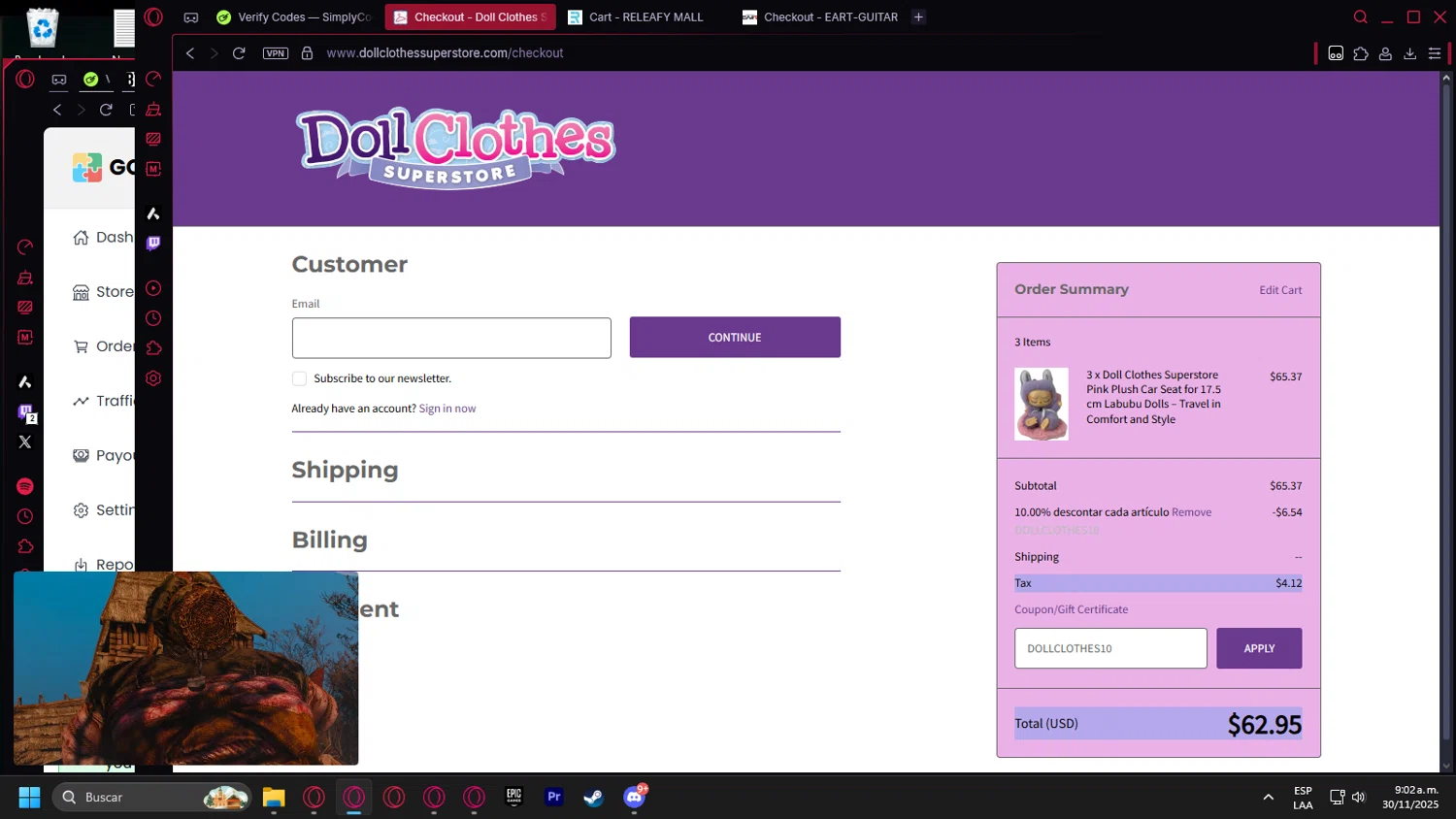Open the downloads icon in the toolbar
The width and height of the screenshot is (1456, 819).
click(1410, 53)
